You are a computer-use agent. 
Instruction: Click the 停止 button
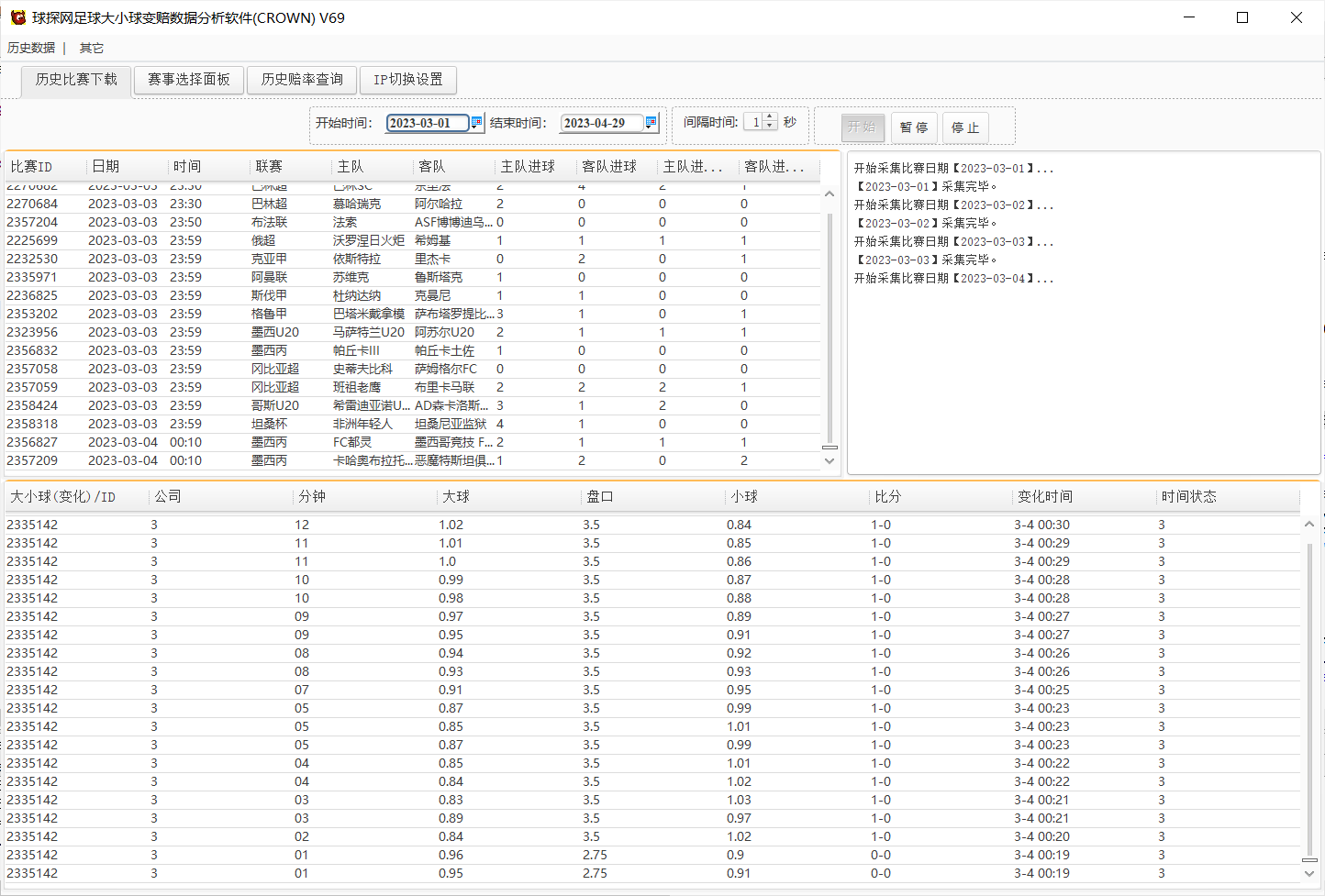coord(965,127)
